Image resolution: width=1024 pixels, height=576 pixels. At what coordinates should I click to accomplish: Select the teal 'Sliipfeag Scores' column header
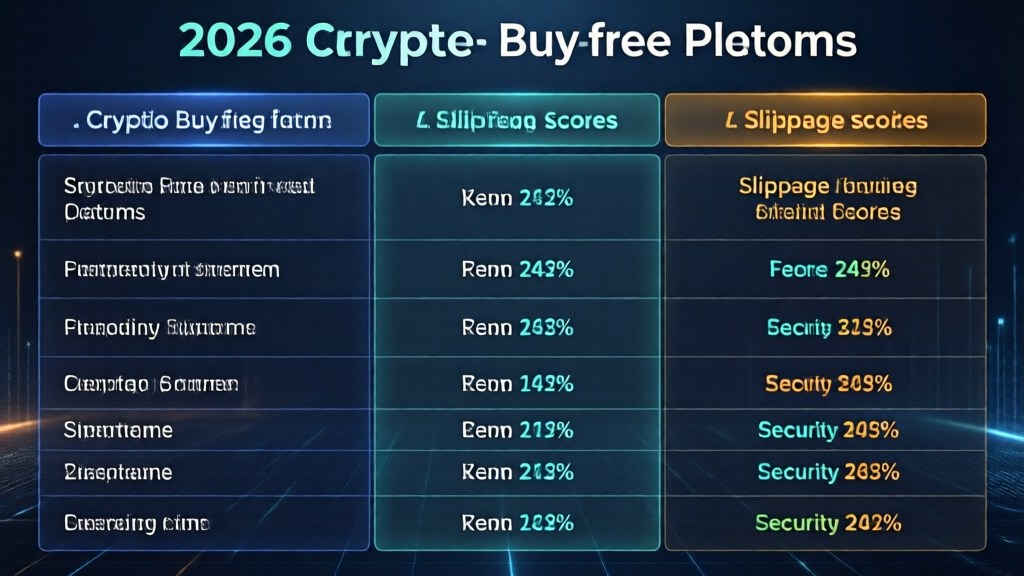pos(517,121)
